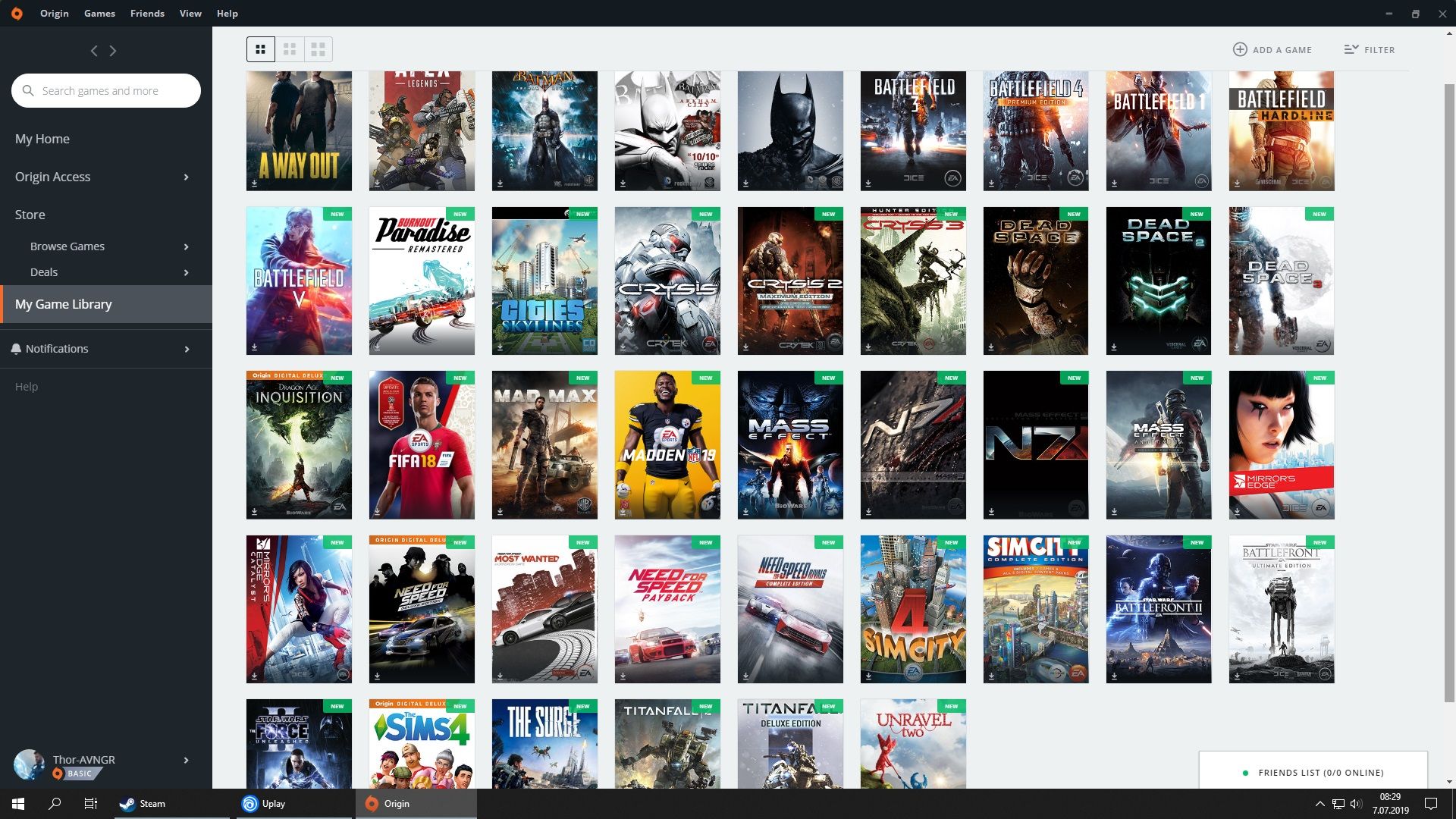
Task: Switch to large tile grid view
Action: point(318,50)
